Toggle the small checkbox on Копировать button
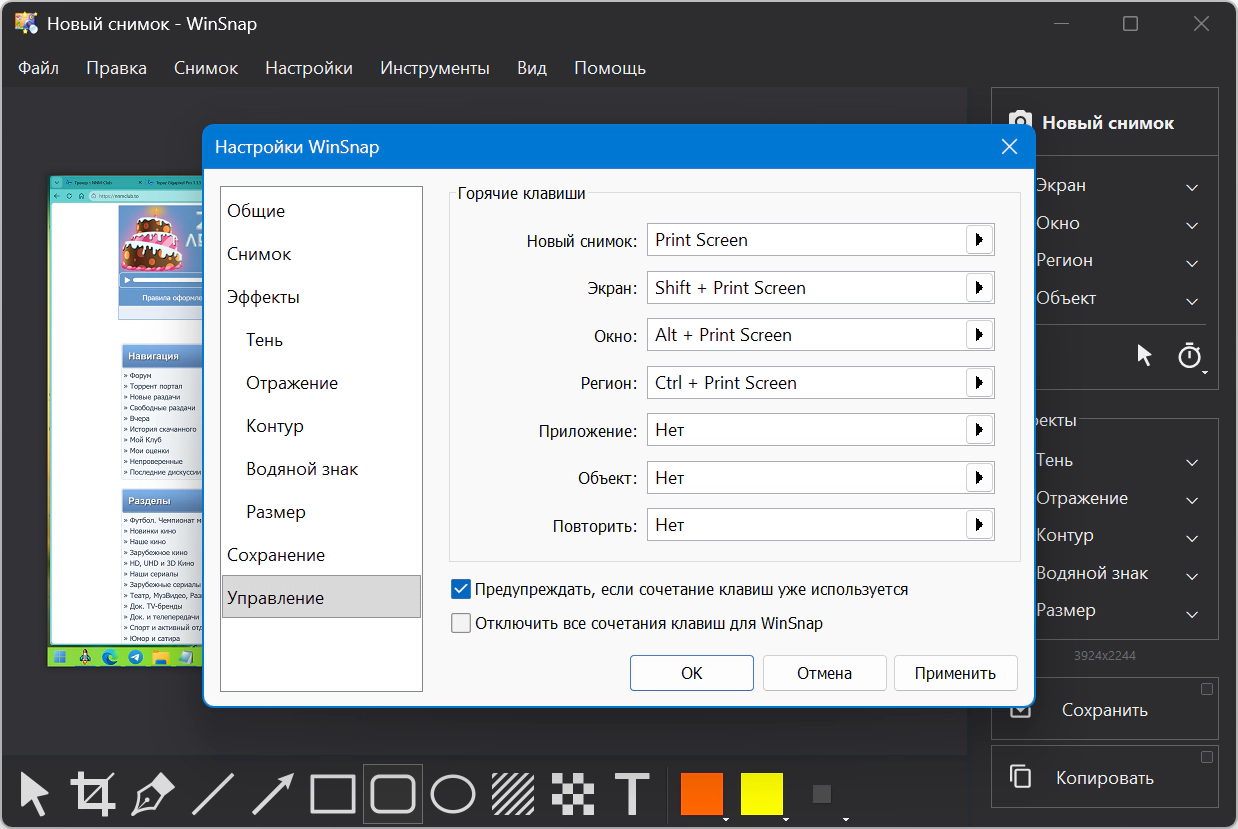 [1207, 756]
